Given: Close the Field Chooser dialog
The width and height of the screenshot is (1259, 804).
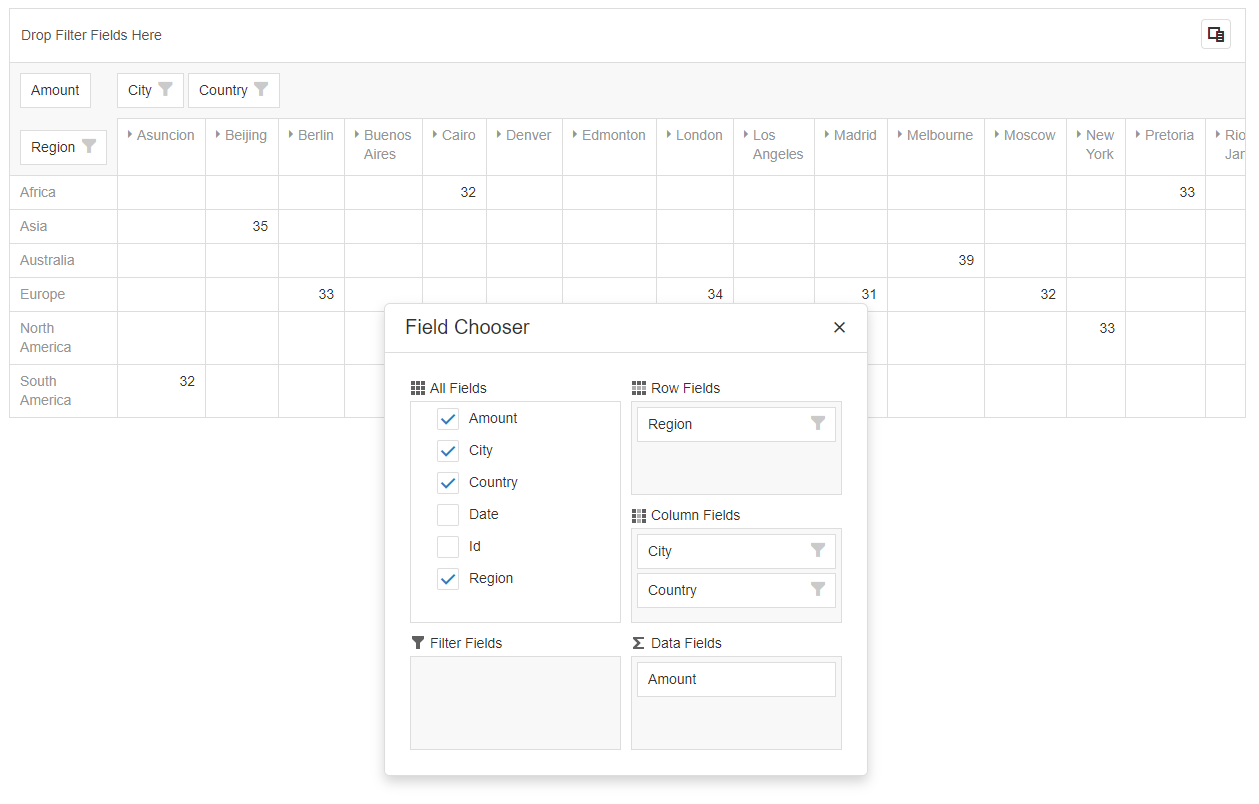Looking at the screenshot, I should tap(839, 327).
